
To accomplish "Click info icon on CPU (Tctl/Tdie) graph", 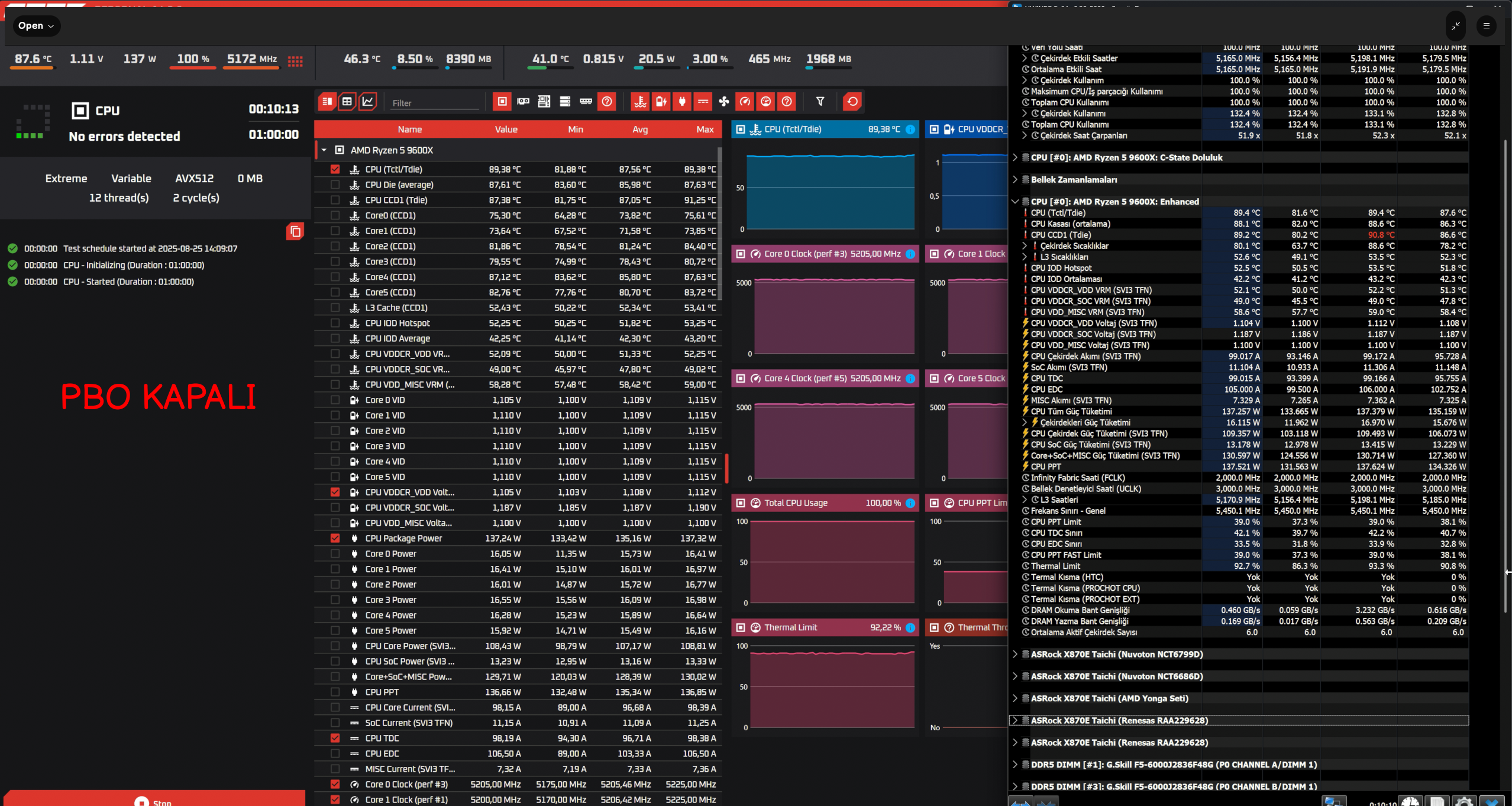I will (x=910, y=130).
